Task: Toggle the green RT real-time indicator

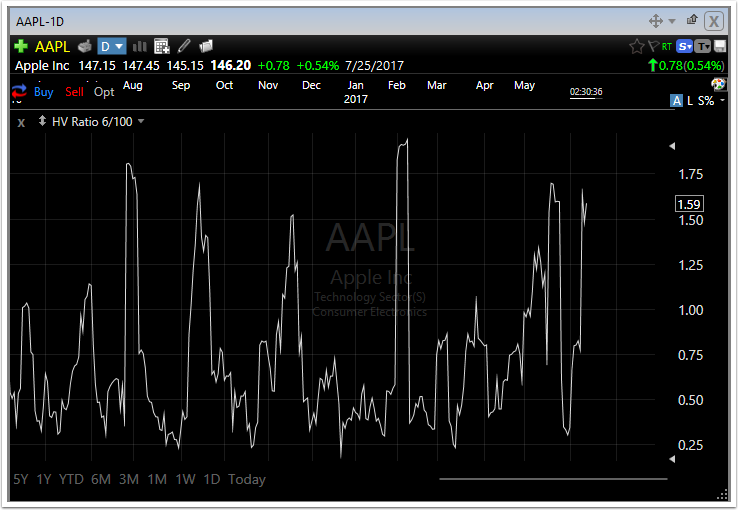Action: point(666,46)
